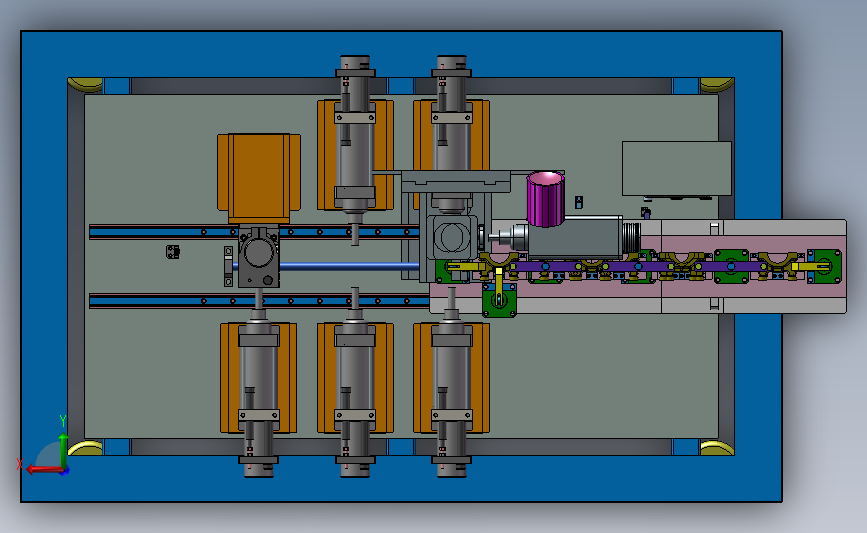Select the central gray housing with circular bore
867x533 pixels.
[x=452, y=238]
